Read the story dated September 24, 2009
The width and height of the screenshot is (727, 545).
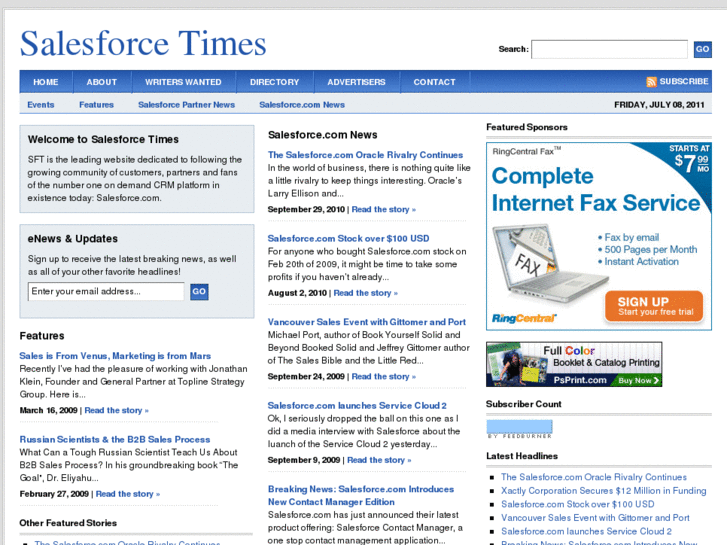pyautogui.click(x=383, y=377)
